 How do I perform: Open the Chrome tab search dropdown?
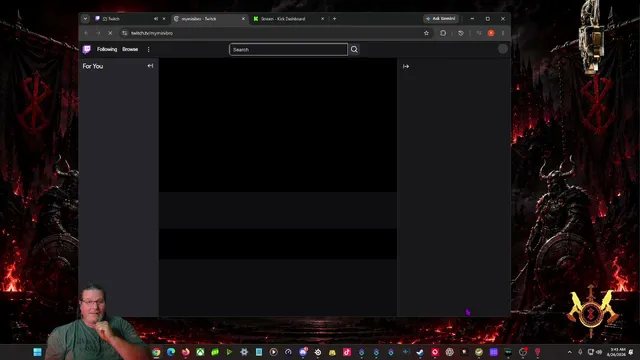(x=85, y=19)
